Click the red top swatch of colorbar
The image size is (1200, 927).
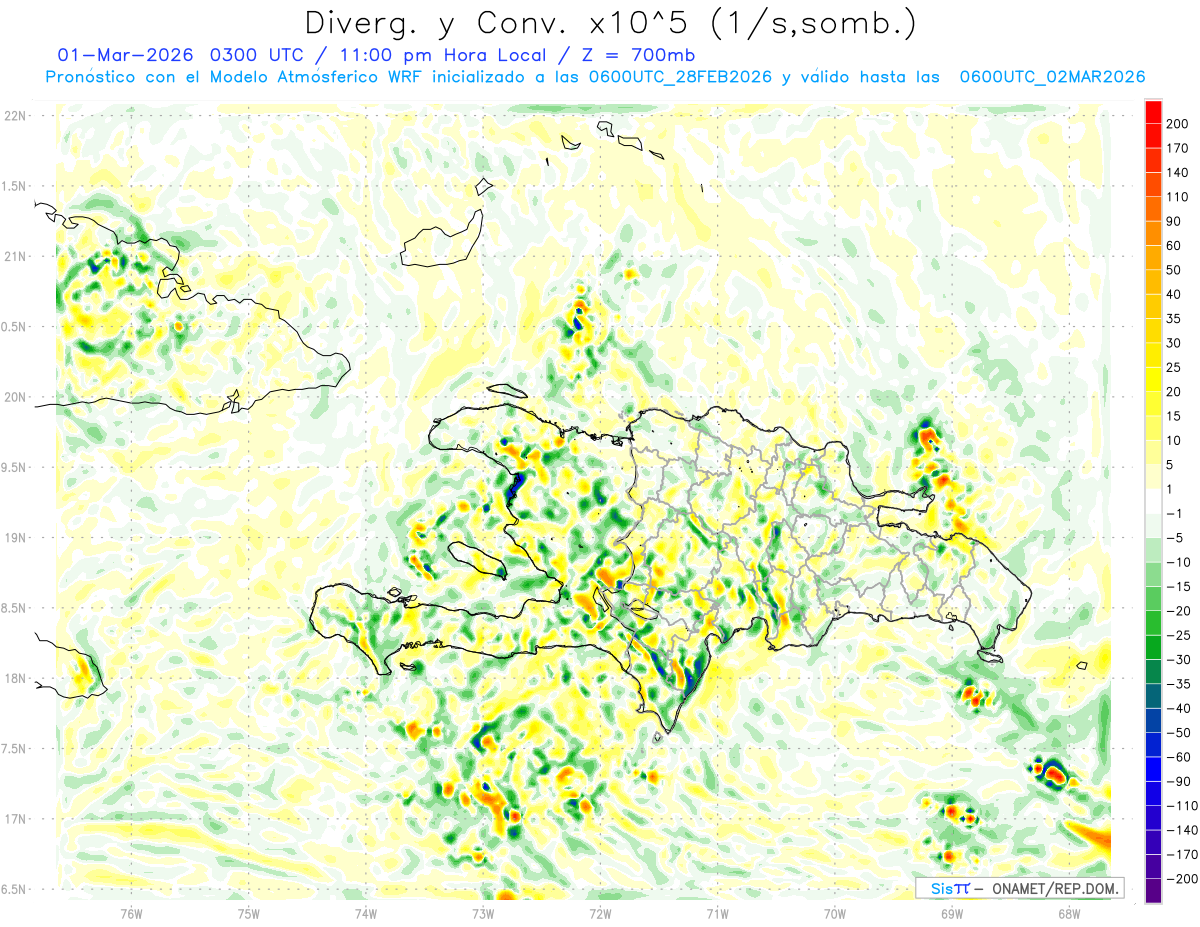click(1153, 112)
